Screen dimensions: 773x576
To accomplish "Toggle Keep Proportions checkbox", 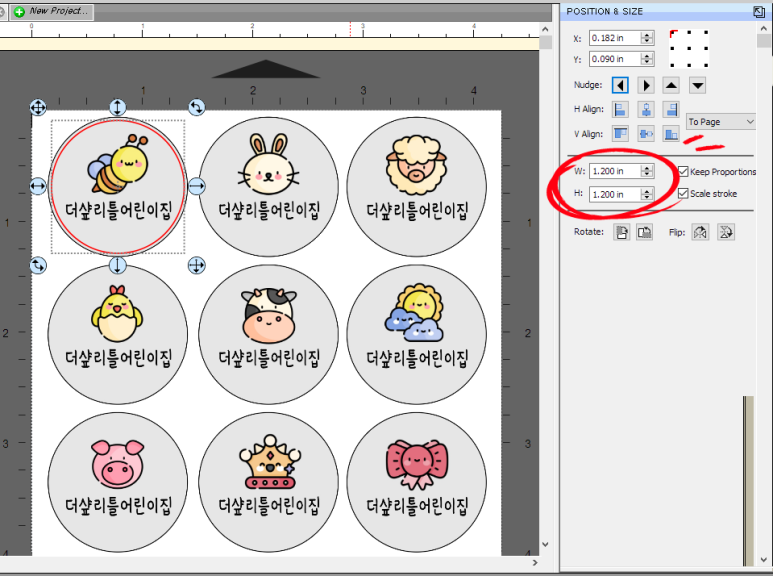I will pyautogui.click(x=683, y=171).
